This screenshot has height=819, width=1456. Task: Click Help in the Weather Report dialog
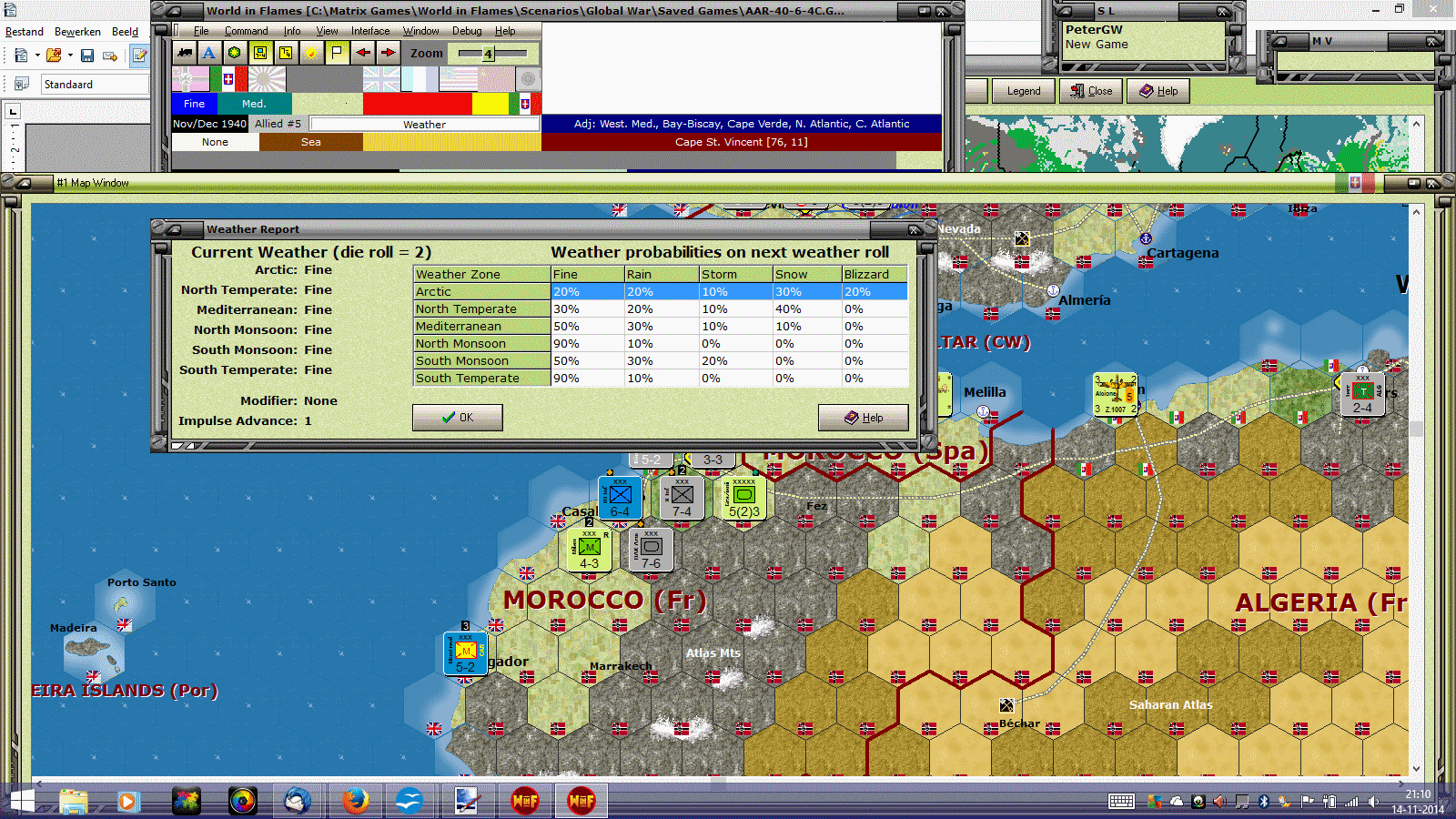[864, 418]
